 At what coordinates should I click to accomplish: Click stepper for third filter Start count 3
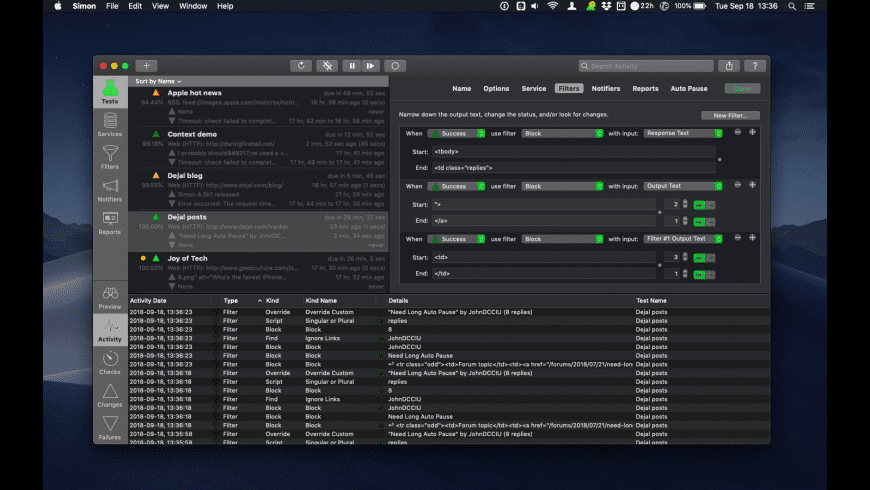point(685,257)
